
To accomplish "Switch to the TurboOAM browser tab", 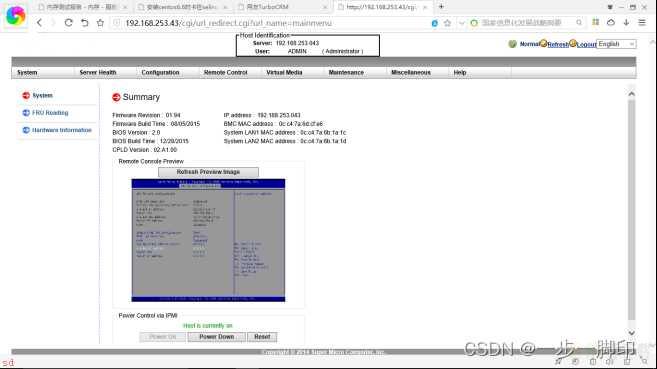I will pos(282,7).
